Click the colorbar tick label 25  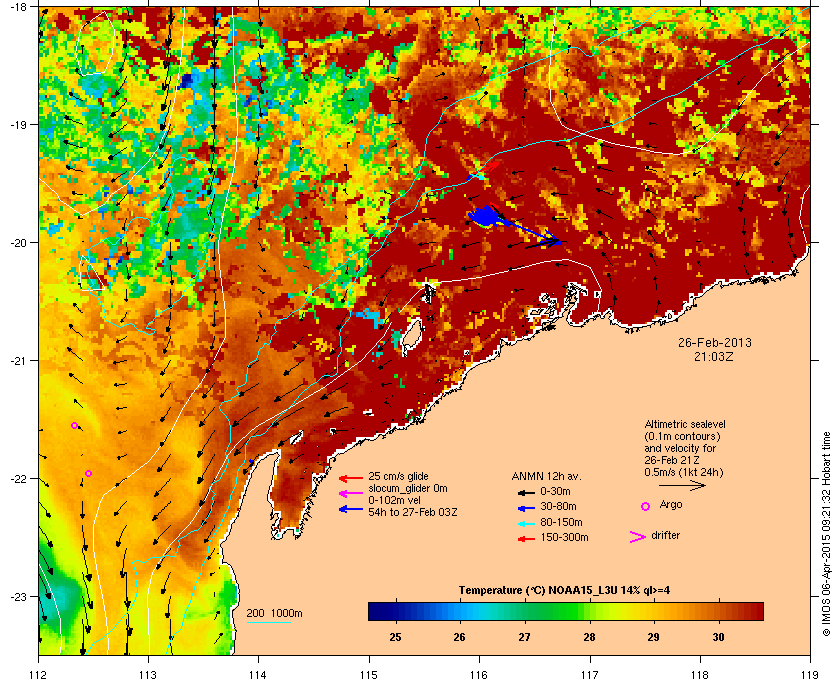pos(395,637)
